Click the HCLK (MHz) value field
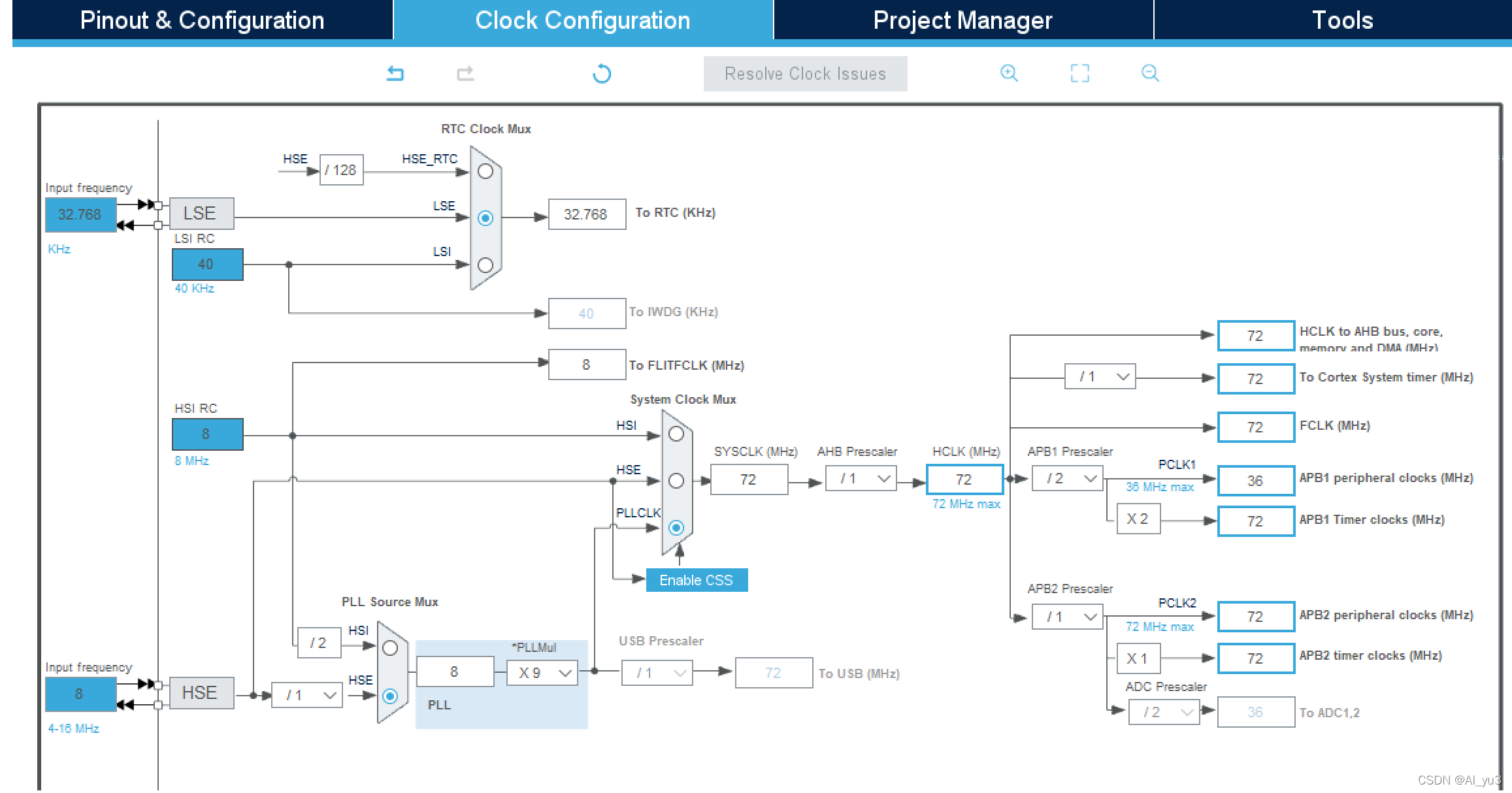 click(964, 479)
